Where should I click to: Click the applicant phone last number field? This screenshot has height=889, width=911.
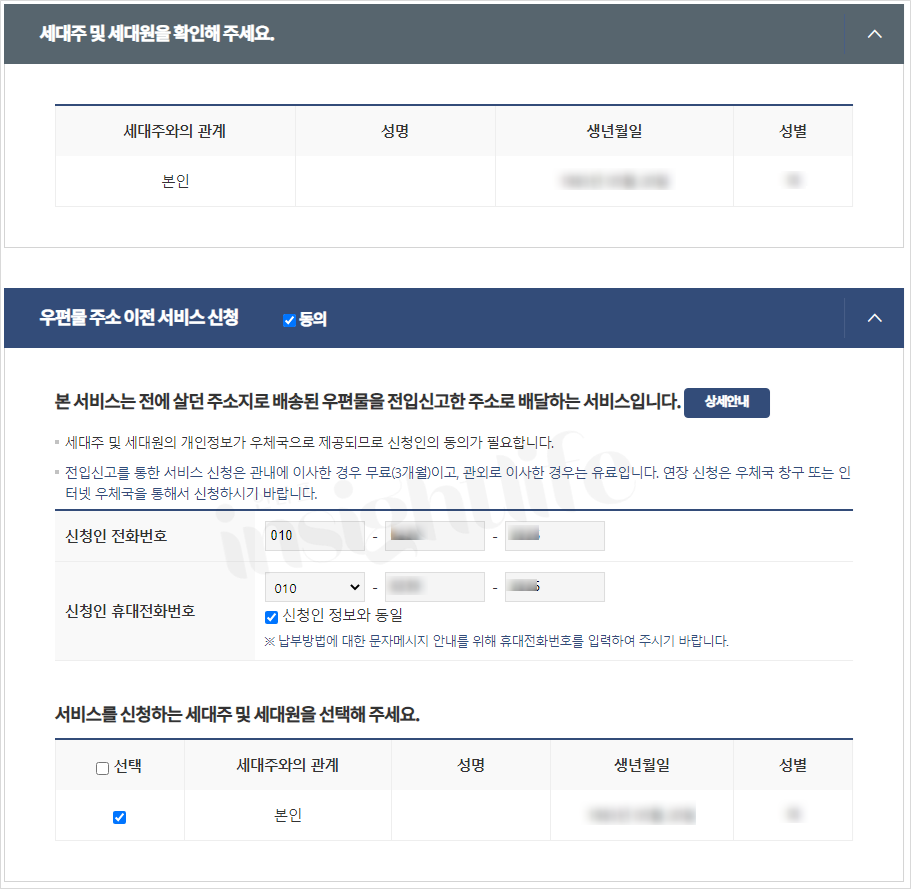(554, 535)
